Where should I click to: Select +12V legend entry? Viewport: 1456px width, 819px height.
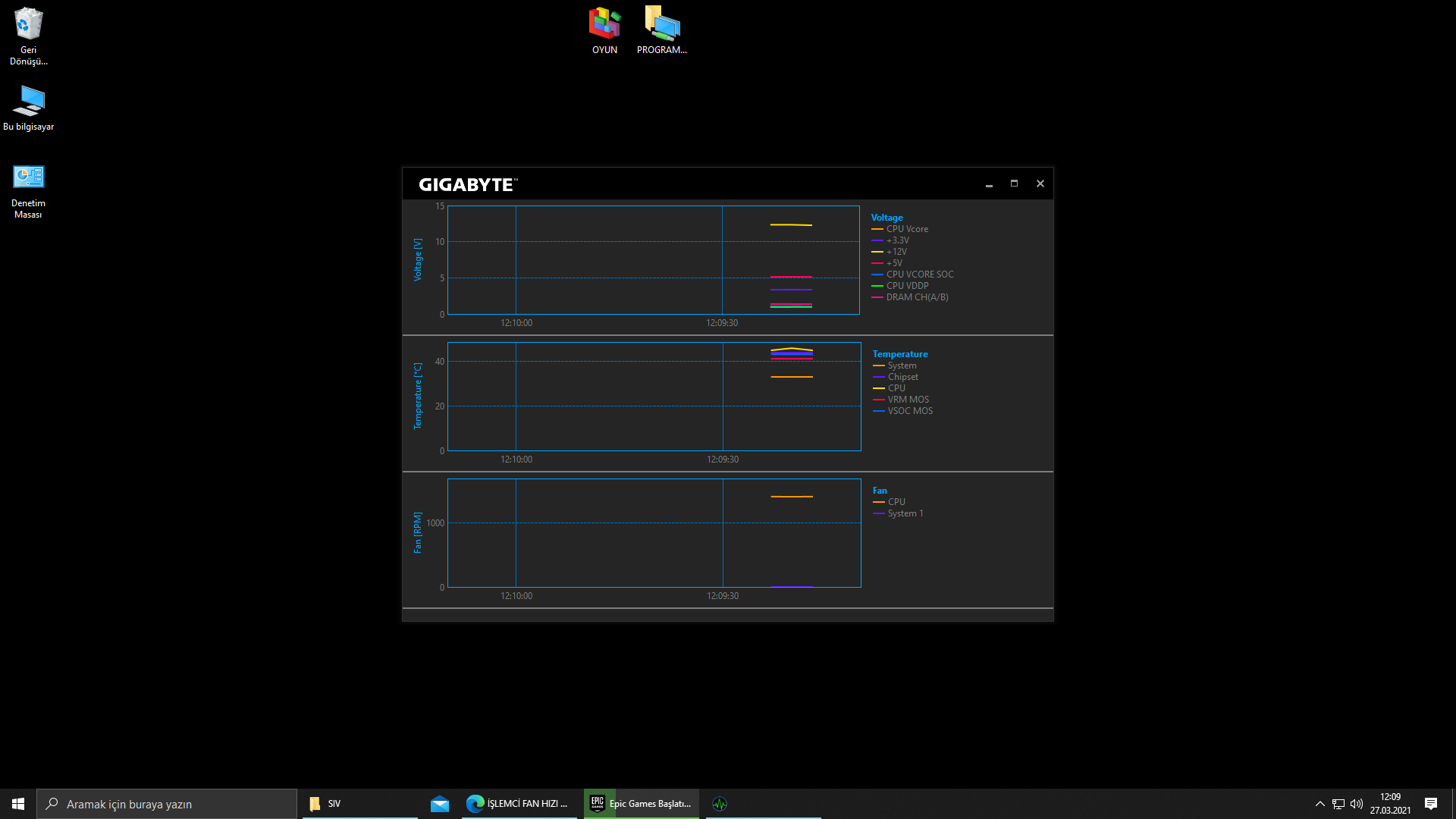tap(889, 251)
